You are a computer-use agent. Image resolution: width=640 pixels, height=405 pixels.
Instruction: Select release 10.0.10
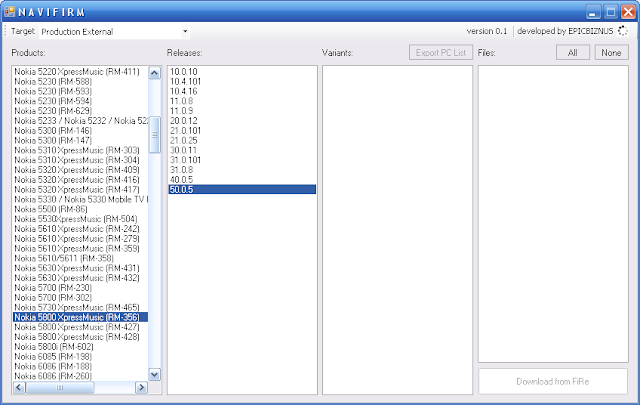click(x=242, y=71)
